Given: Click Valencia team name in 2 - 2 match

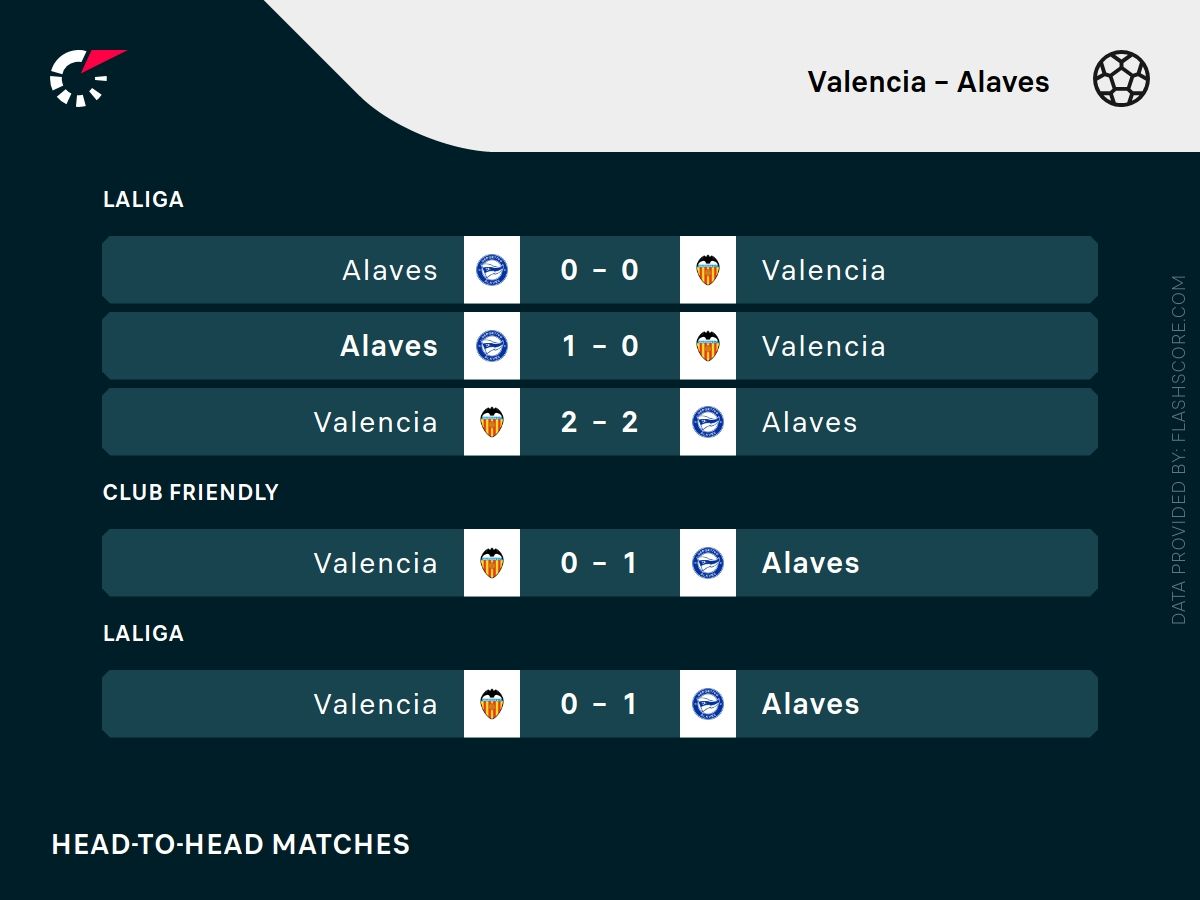Looking at the screenshot, I should [376, 422].
